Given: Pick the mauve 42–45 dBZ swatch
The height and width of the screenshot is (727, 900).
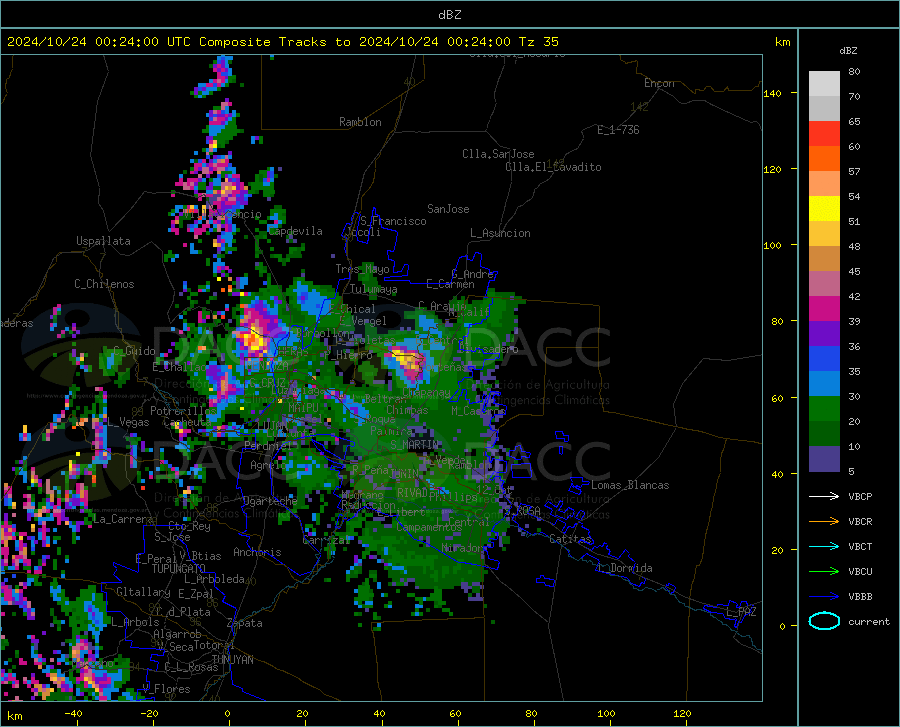Looking at the screenshot, I should tap(824, 284).
